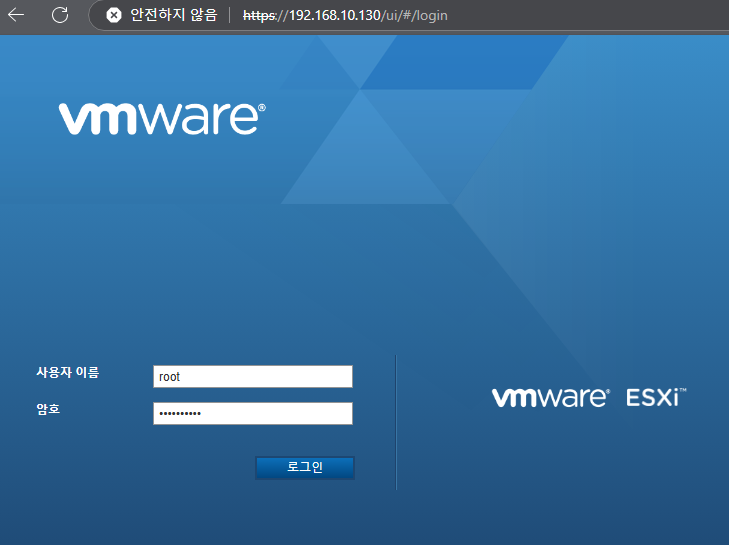The height and width of the screenshot is (545, 729).
Task: Click the 로그인 login button
Action: tap(305, 467)
